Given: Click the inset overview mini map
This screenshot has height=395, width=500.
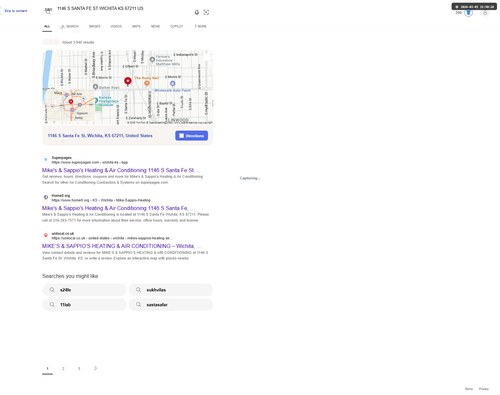Looking at the screenshot, I should (69, 106).
